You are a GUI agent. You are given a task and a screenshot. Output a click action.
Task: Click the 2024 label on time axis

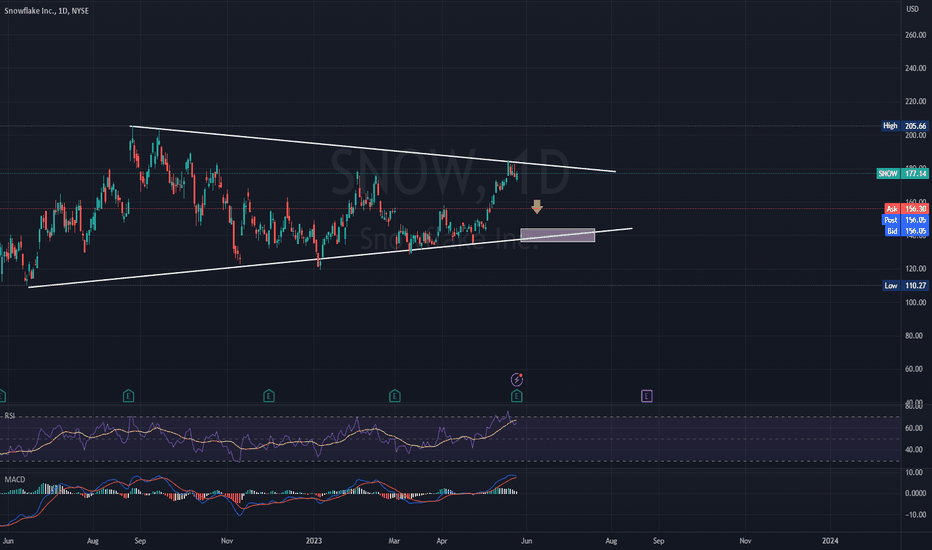[830, 540]
